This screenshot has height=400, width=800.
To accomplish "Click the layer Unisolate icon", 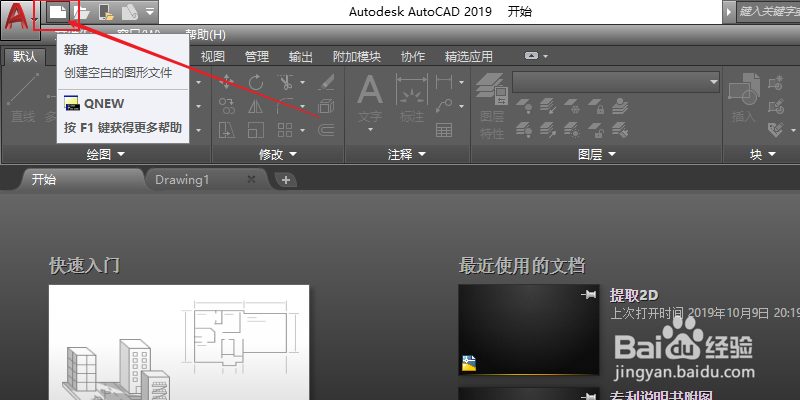I will [548, 130].
